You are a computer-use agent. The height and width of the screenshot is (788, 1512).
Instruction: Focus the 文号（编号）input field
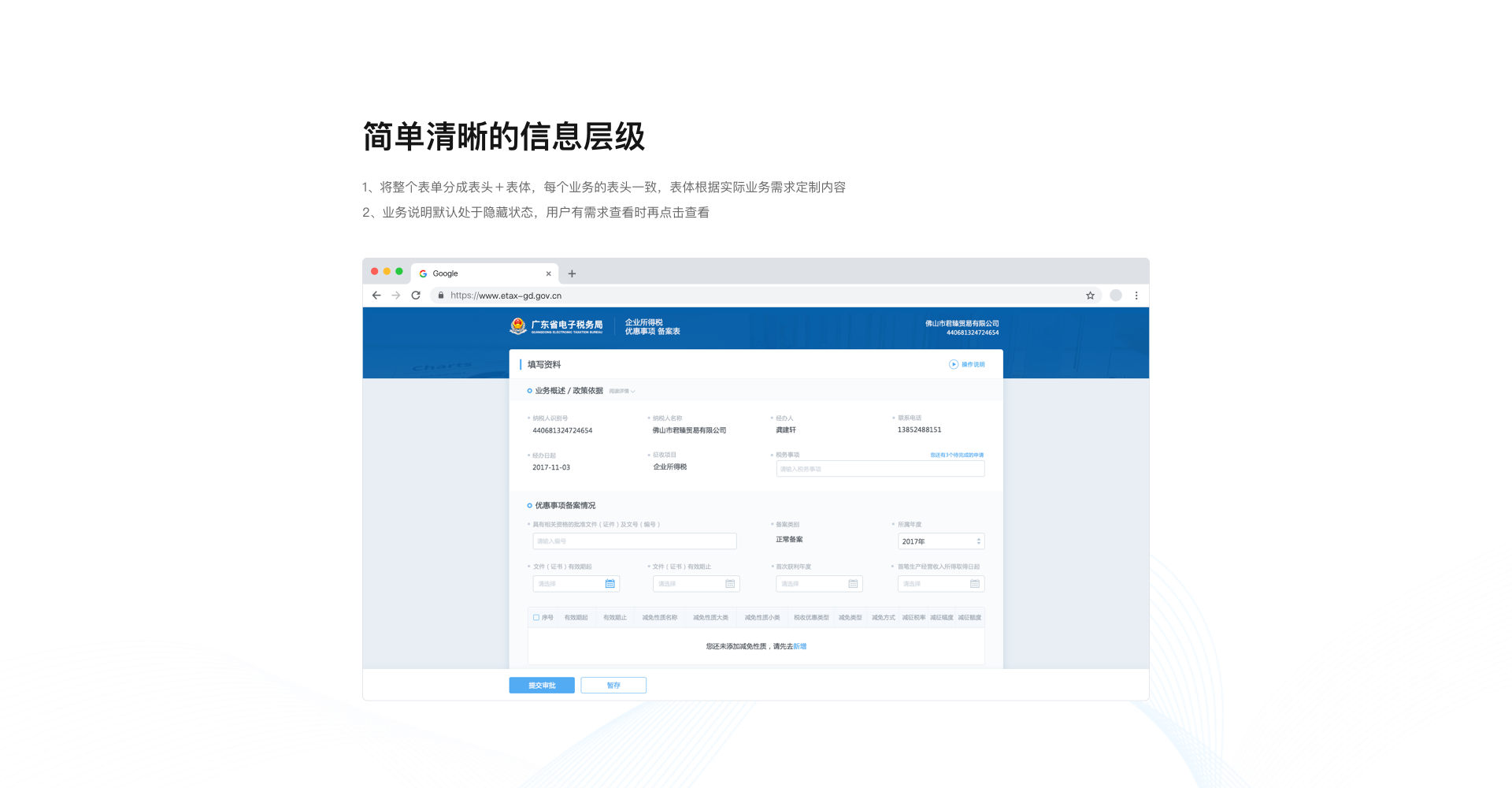(x=634, y=541)
